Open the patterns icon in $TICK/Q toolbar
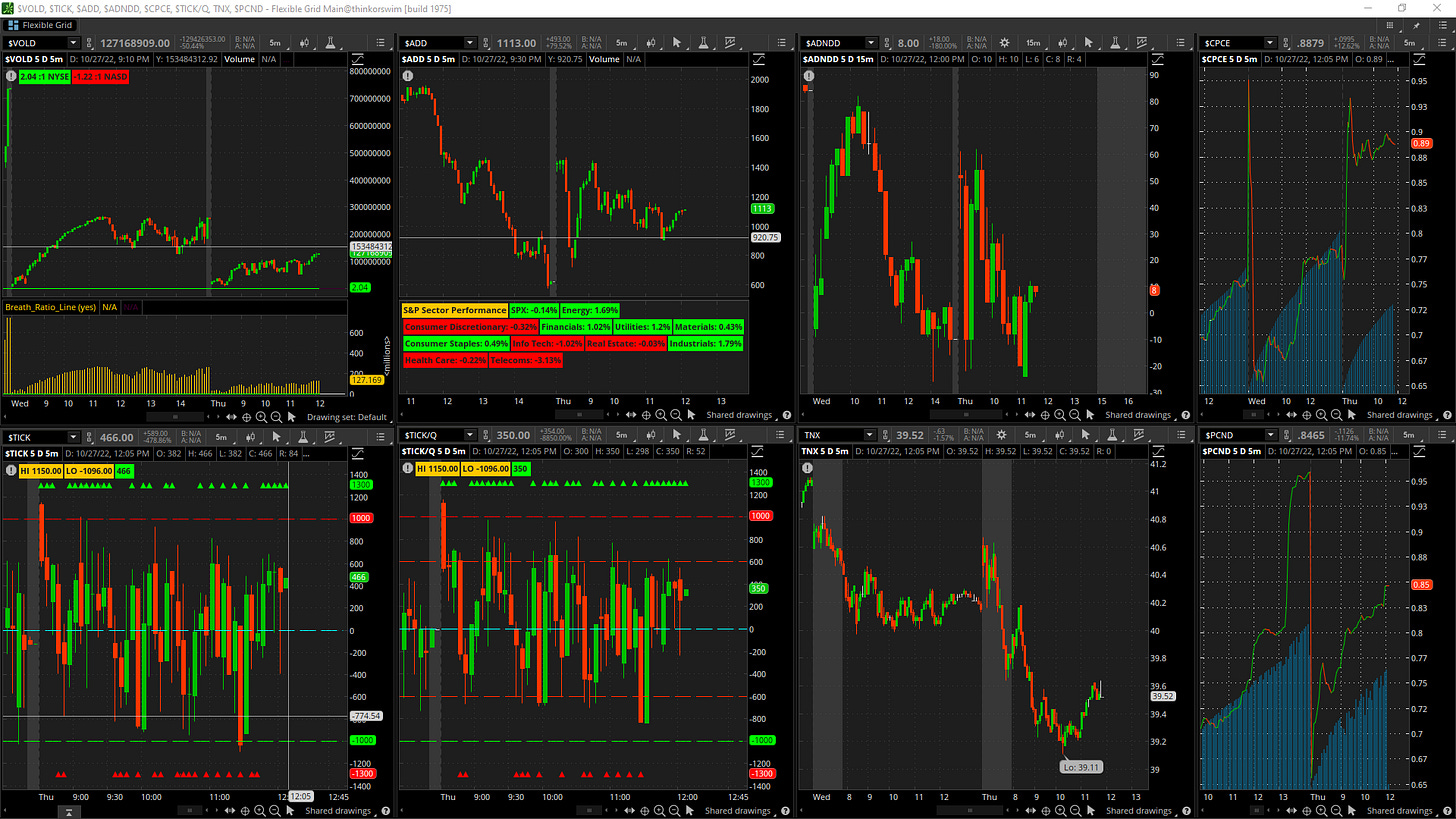This screenshot has height=819, width=1456. tap(729, 436)
